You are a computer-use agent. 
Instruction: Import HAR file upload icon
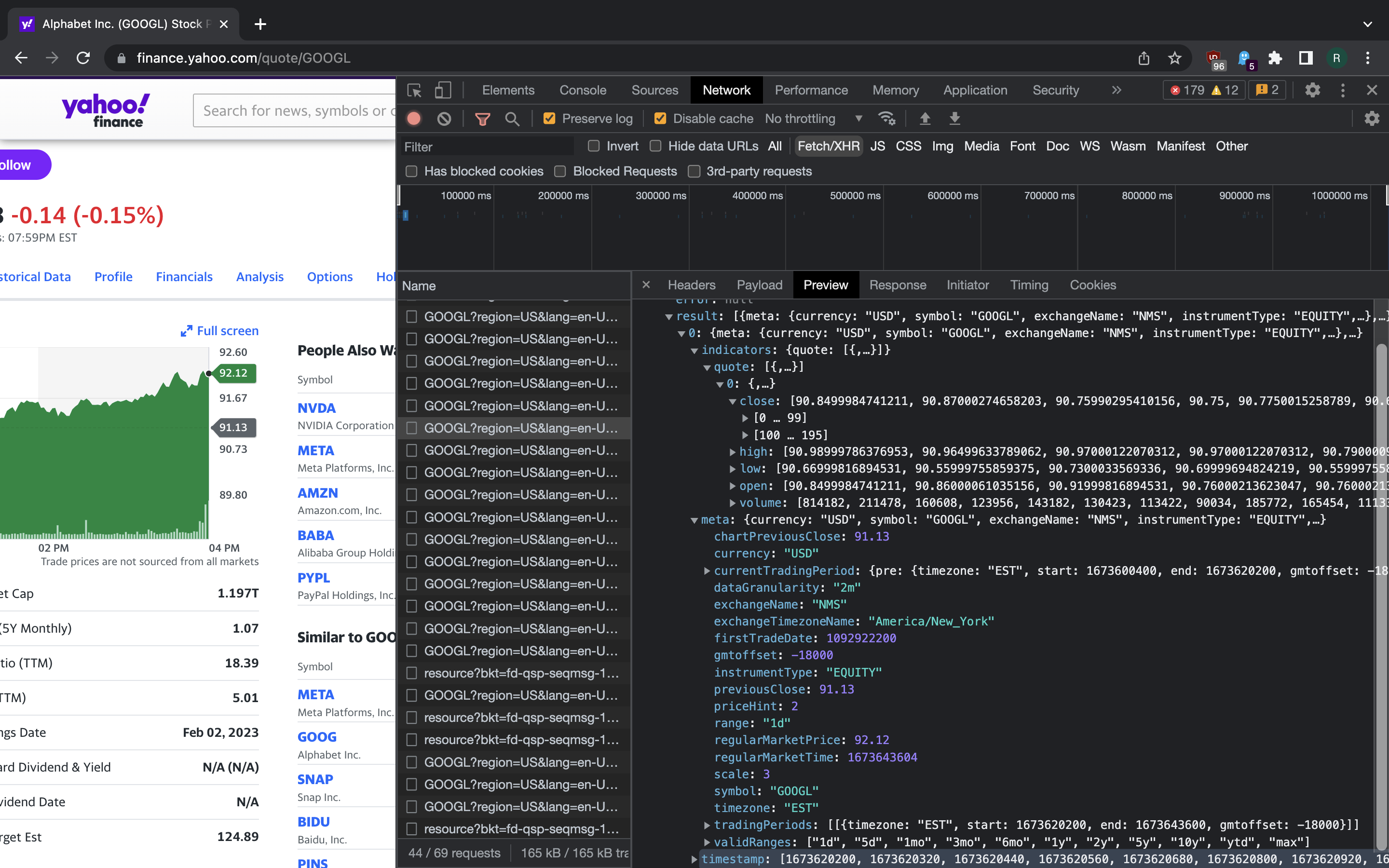coord(925,119)
